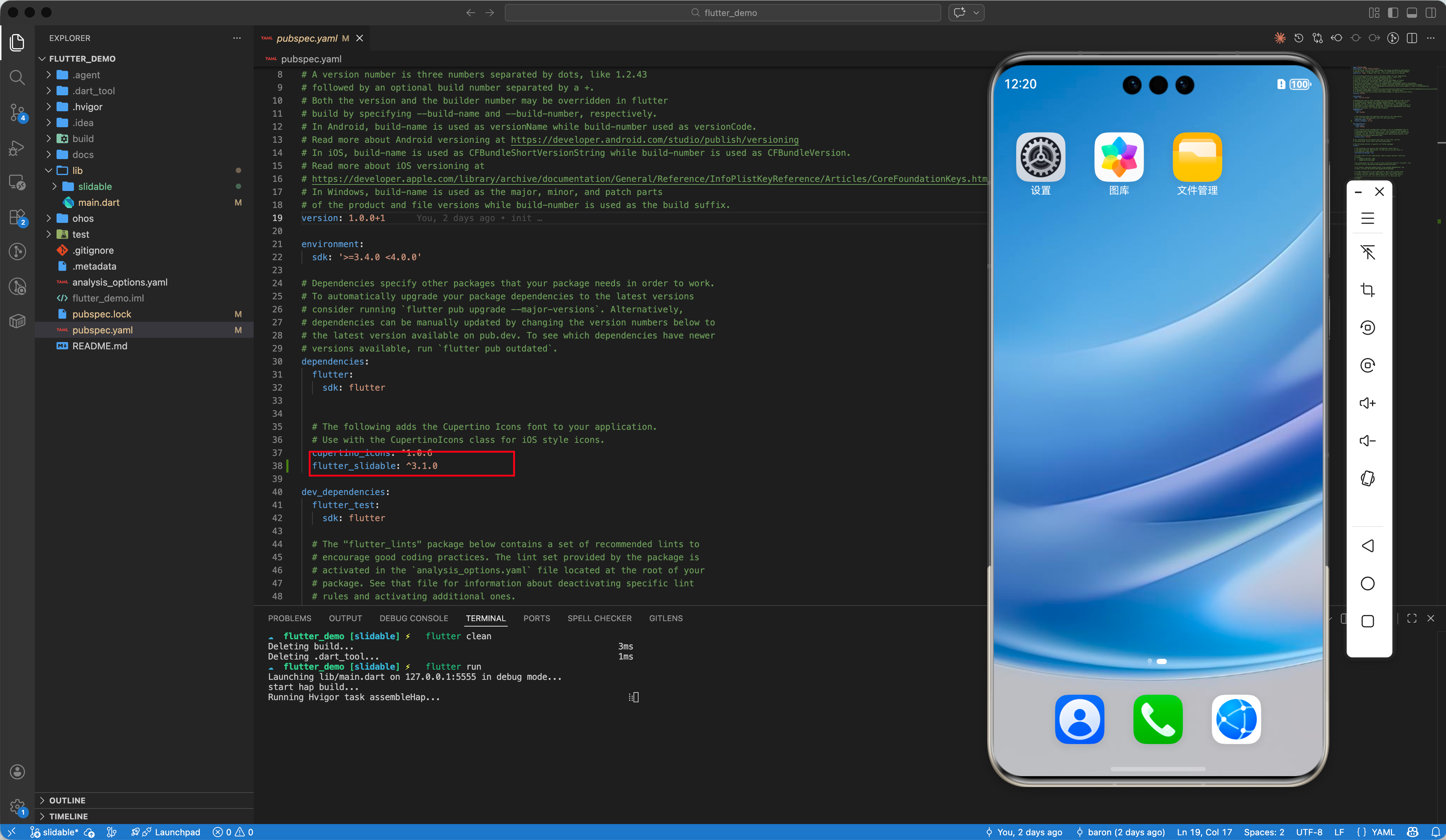The width and height of the screenshot is (1446, 840).
Task: Open Settings app on phone emulator
Action: pyautogui.click(x=1040, y=157)
